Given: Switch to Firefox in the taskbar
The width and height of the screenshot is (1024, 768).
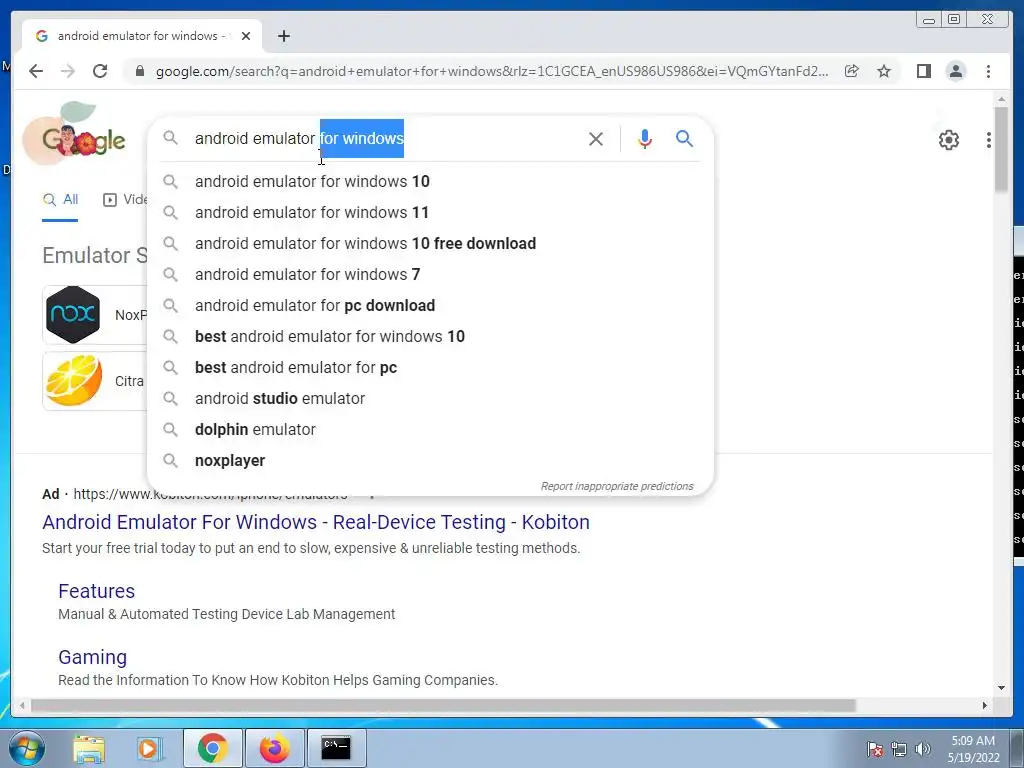Looking at the screenshot, I should [x=274, y=748].
